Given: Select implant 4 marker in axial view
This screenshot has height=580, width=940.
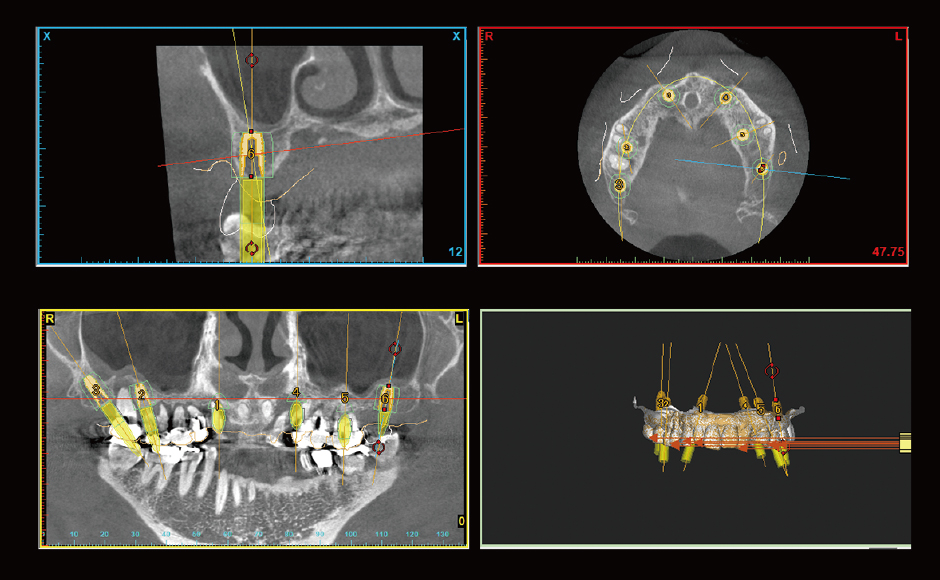Looking at the screenshot, I should [x=727, y=98].
